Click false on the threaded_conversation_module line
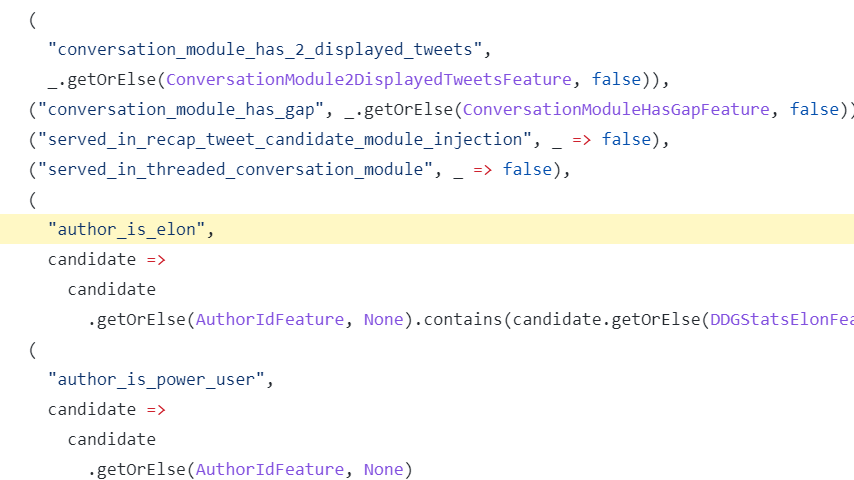Image resolution: width=854 pixels, height=480 pixels. [x=527, y=169]
